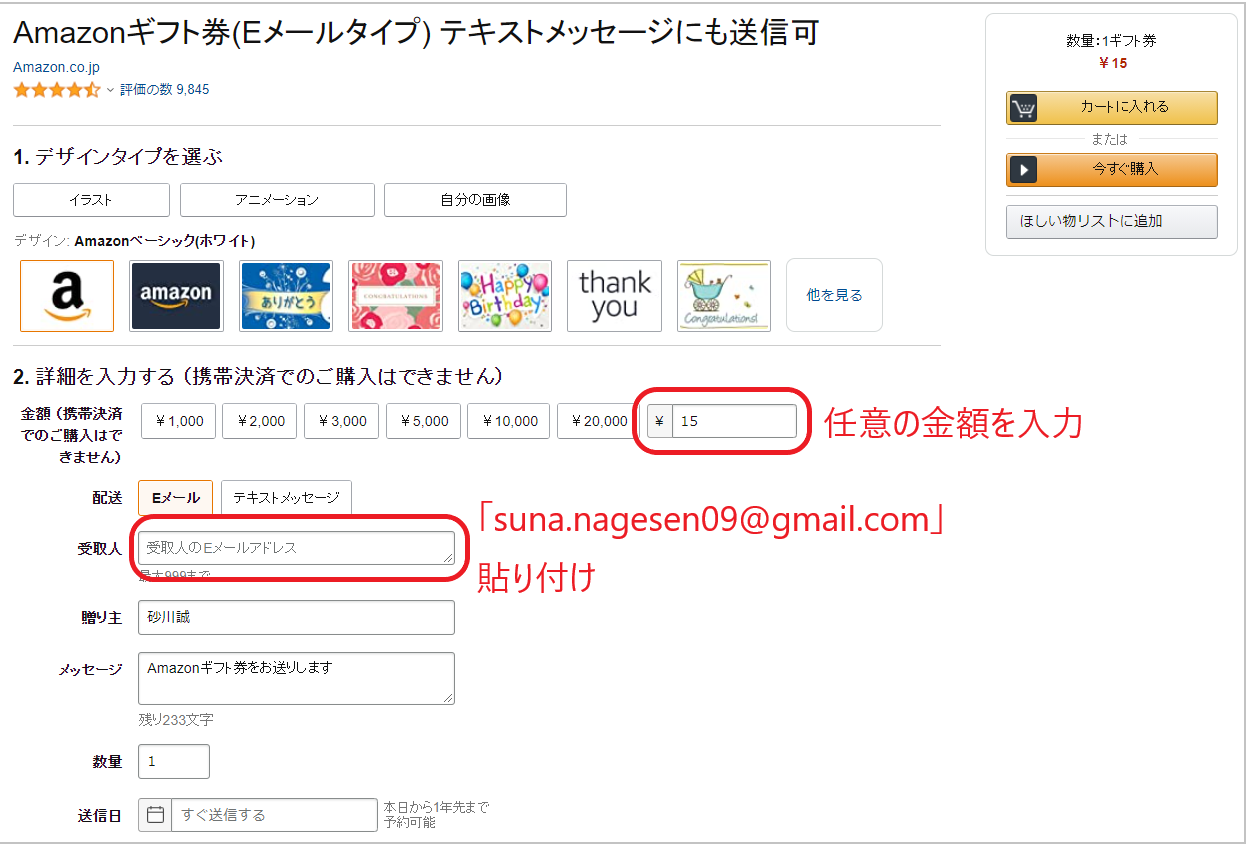Click the 数量 quantity field

[x=174, y=761]
